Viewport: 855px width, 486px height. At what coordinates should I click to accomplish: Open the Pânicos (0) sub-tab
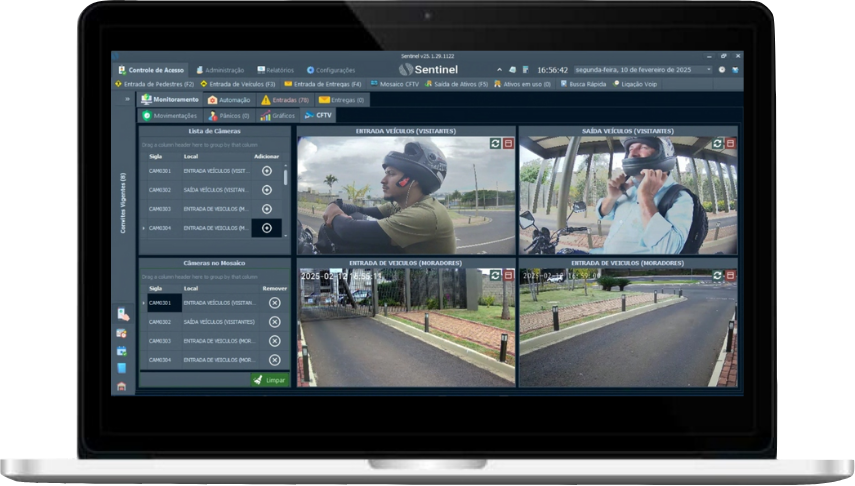[x=228, y=116]
